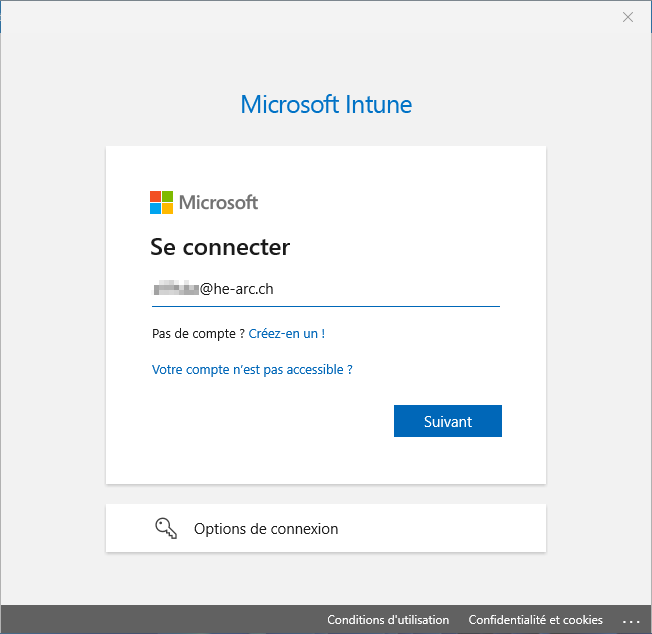652x634 pixels.
Task: Click the 'Microsoft Intune' title text
Action: click(x=326, y=104)
